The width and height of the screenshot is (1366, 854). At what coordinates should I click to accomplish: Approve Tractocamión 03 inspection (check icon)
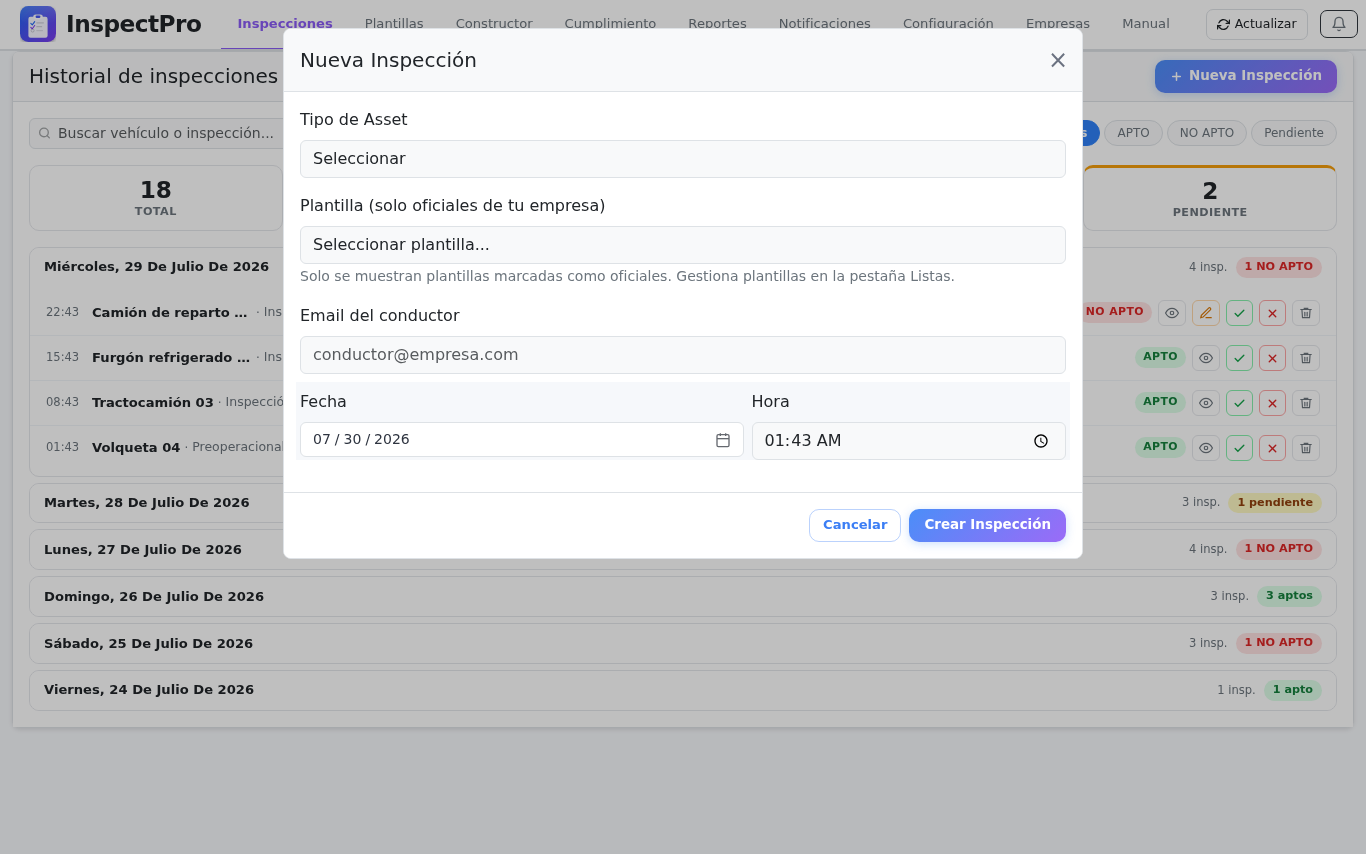(x=1239, y=403)
